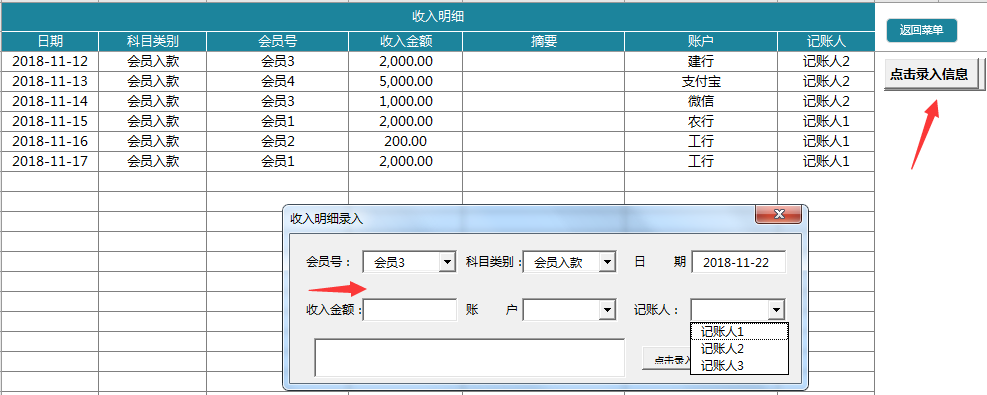Click the 会员号 column header
Image resolution: width=987 pixels, height=395 pixels.
click(278, 42)
